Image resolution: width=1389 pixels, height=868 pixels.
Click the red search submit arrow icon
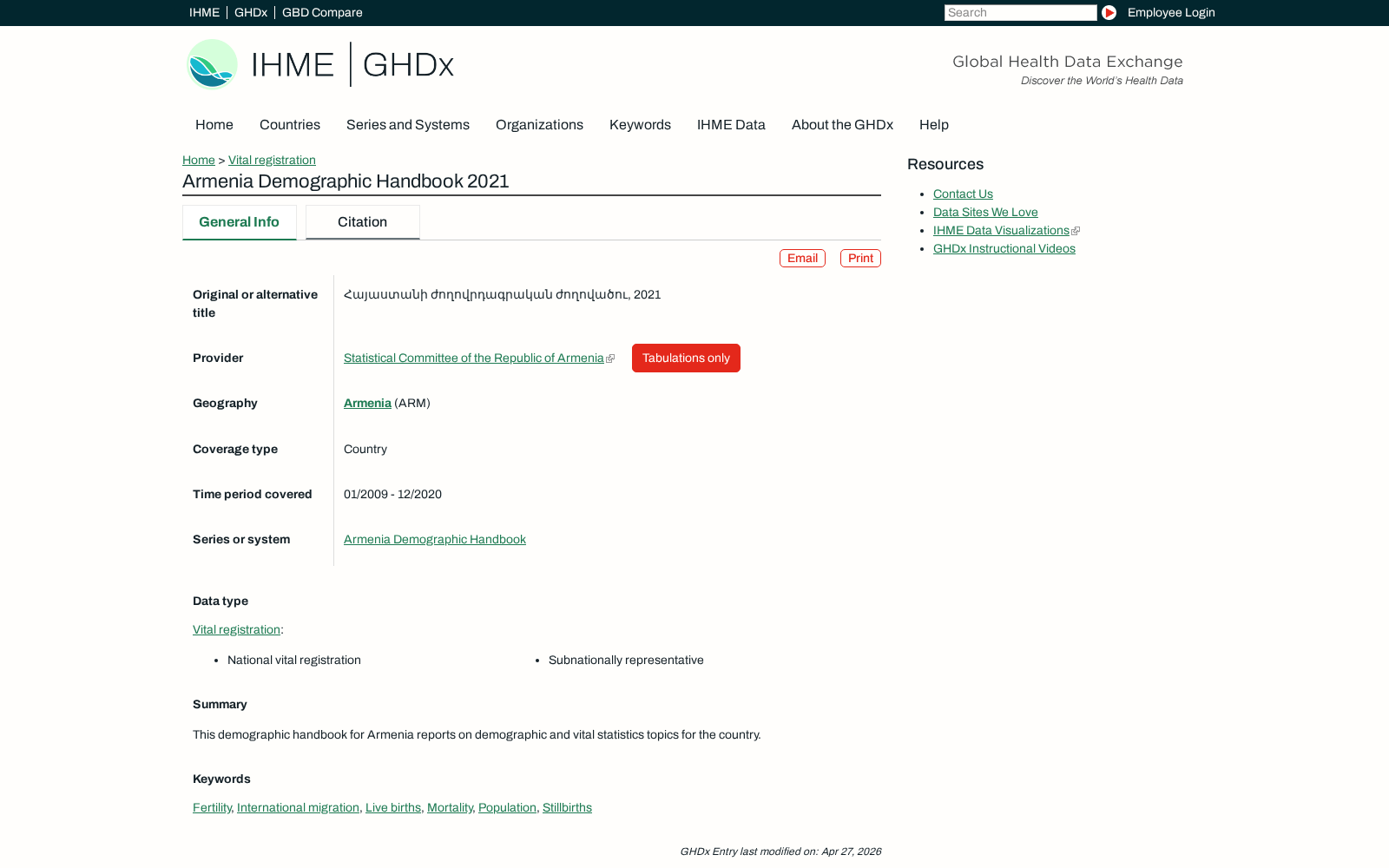pos(1109,12)
